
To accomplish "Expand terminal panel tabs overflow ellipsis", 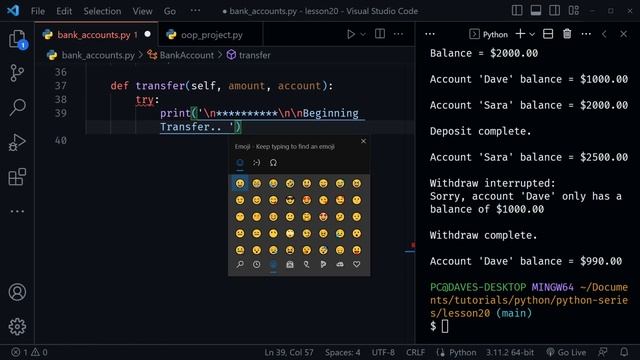I will click(430, 34).
